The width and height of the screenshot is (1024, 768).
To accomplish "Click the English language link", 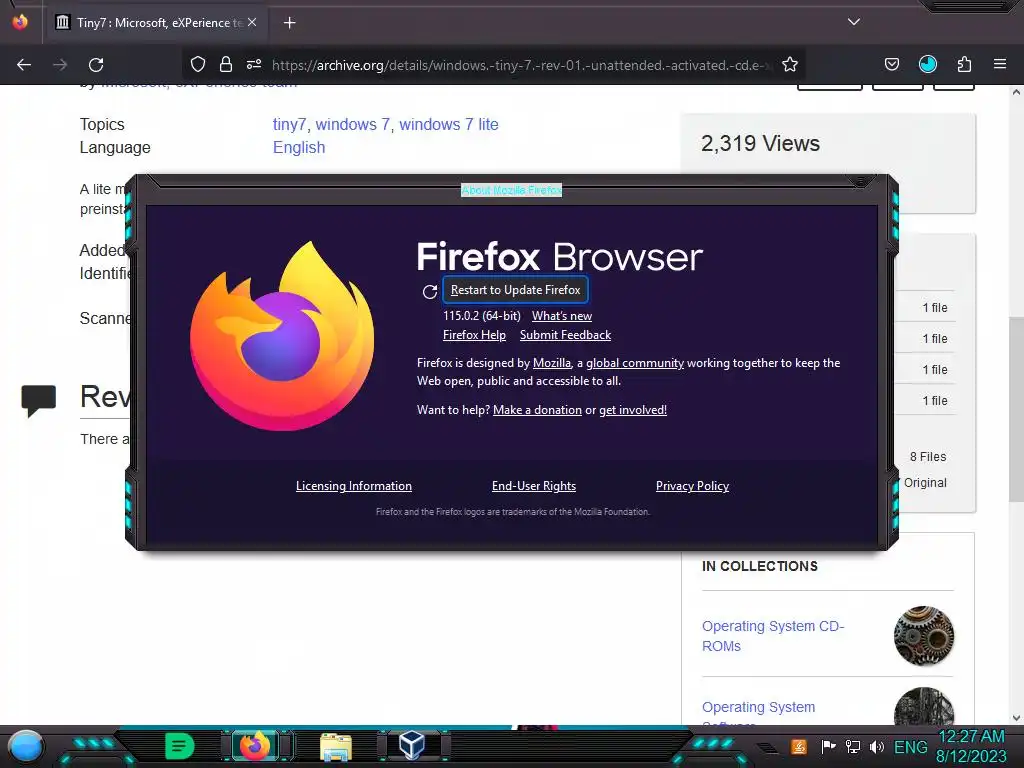I will point(299,148).
